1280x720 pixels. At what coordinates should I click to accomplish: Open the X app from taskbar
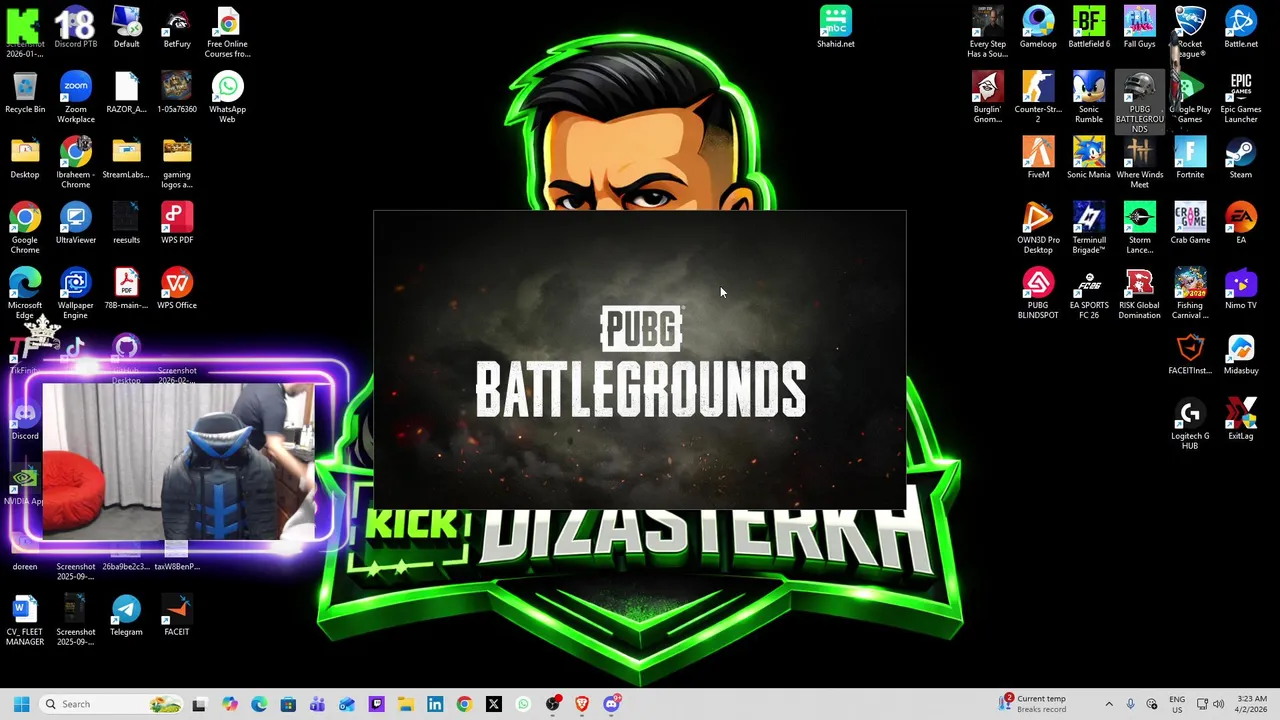point(493,704)
